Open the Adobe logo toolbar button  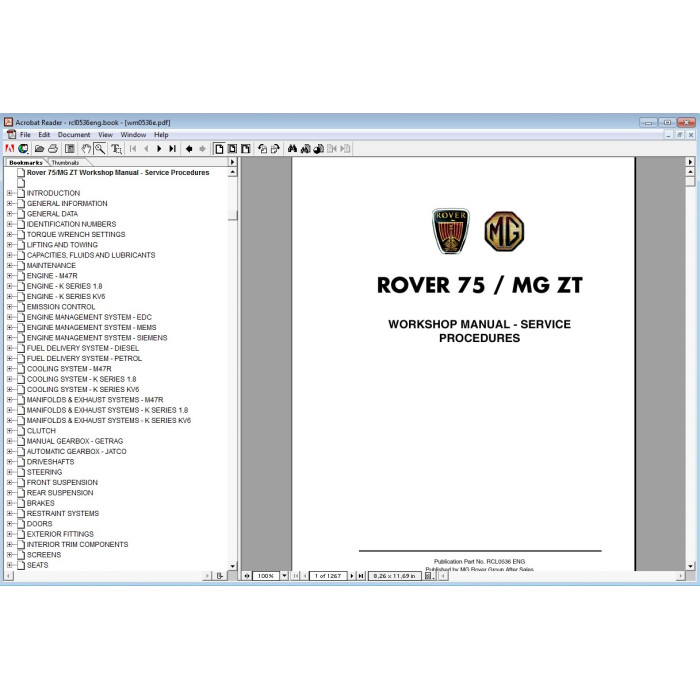[x=9, y=149]
